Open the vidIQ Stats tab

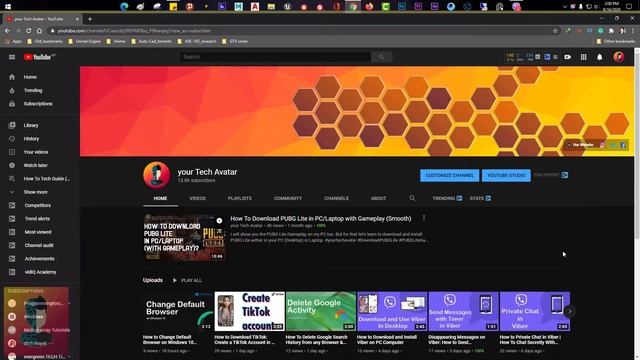click(x=480, y=198)
